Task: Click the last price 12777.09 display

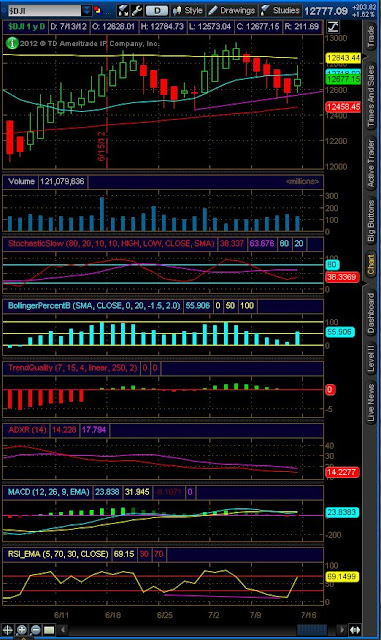Action: point(325,11)
